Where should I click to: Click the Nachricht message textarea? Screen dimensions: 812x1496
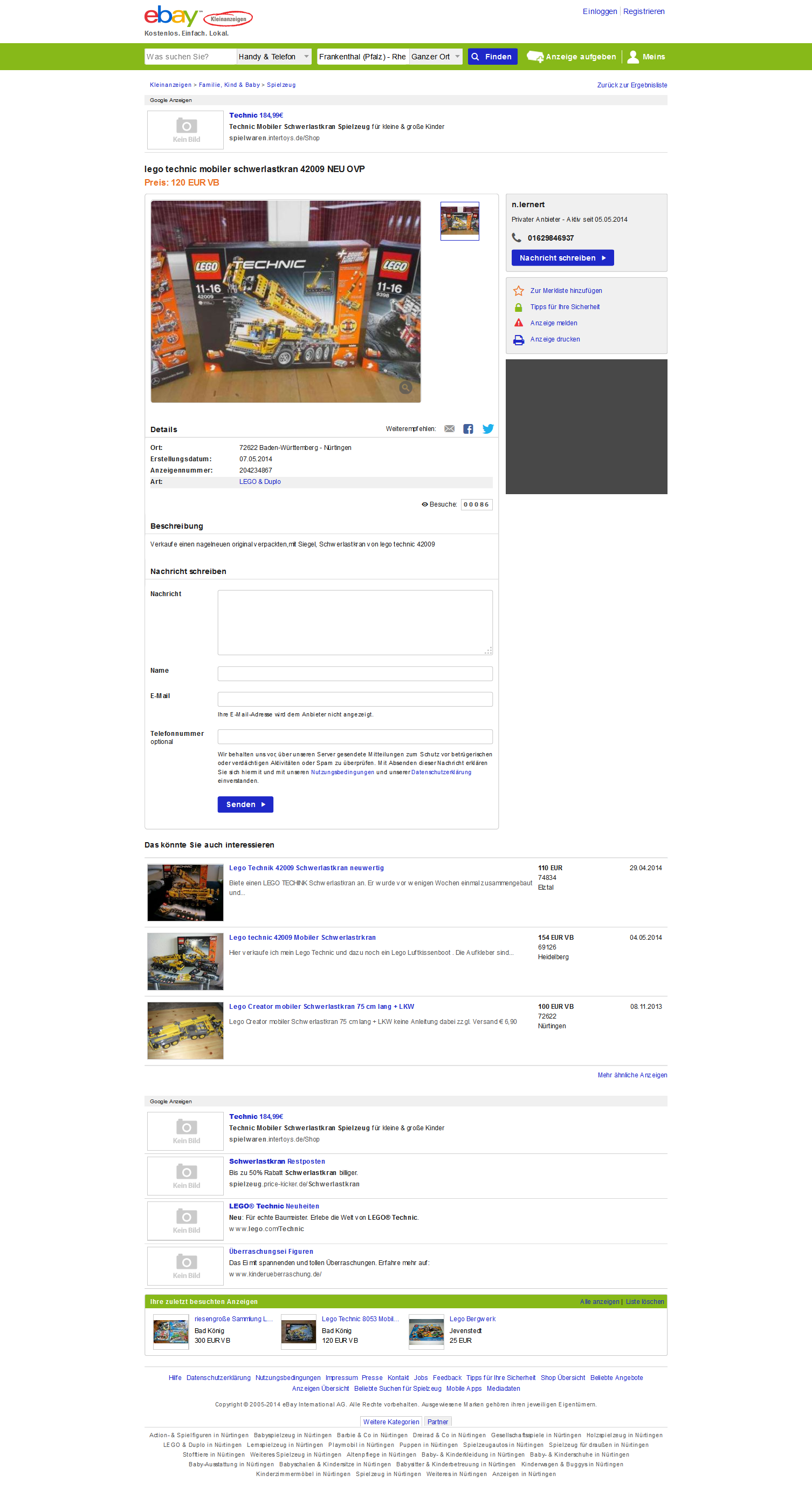click(355, 623)
